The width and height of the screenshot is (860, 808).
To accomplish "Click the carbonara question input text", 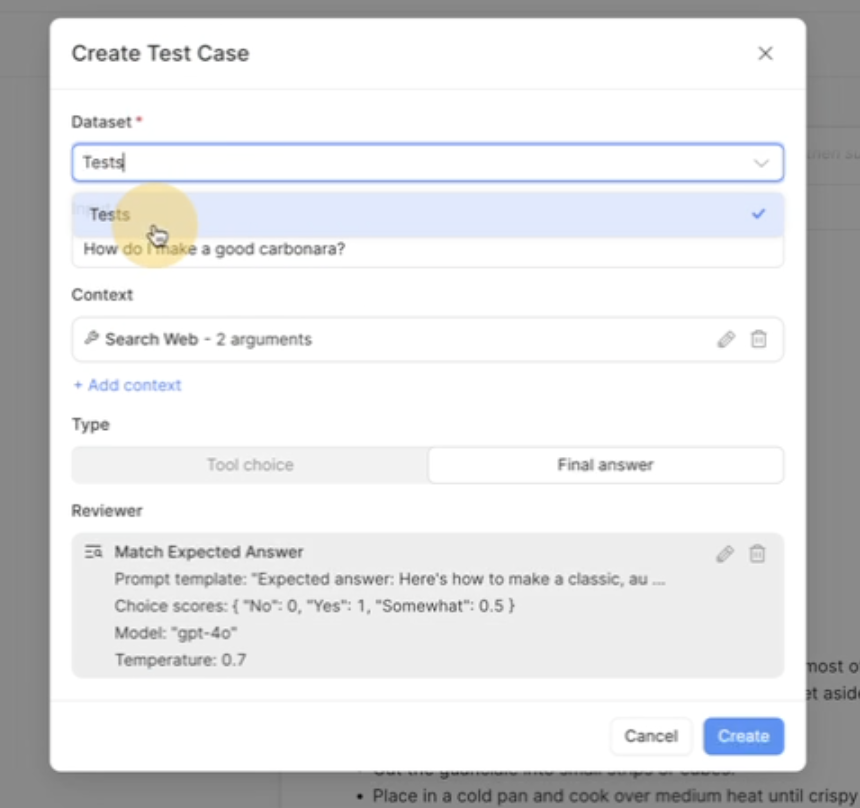I will pos(214,249).
